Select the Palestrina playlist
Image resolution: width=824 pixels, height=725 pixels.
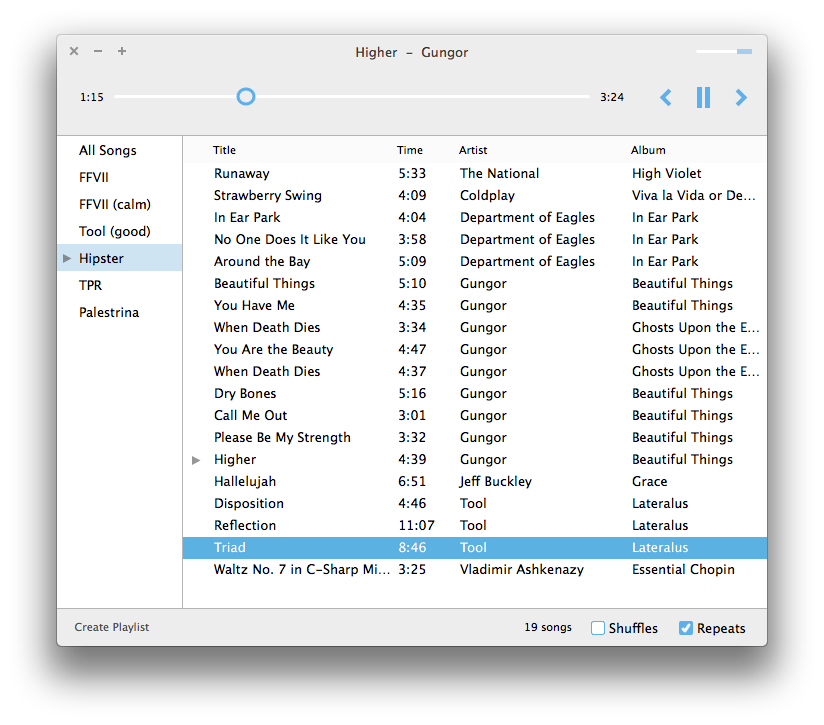tap(120, 312)
